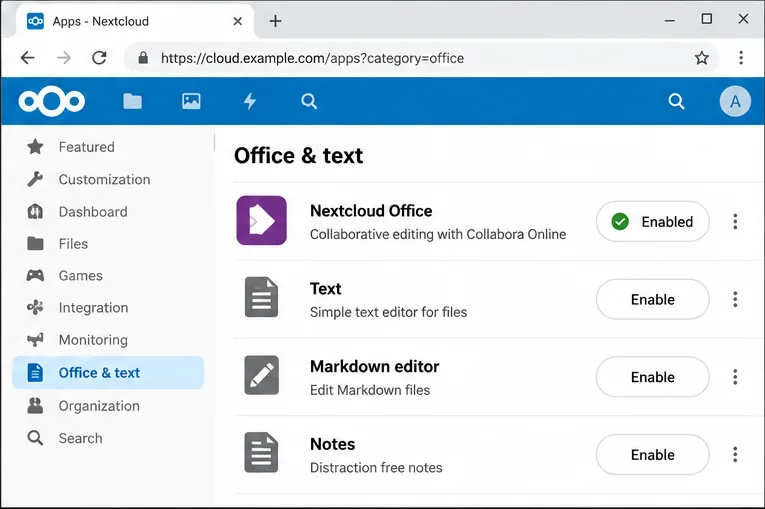
Task: Enable the Markdown editor app
Action: (652, 377)
